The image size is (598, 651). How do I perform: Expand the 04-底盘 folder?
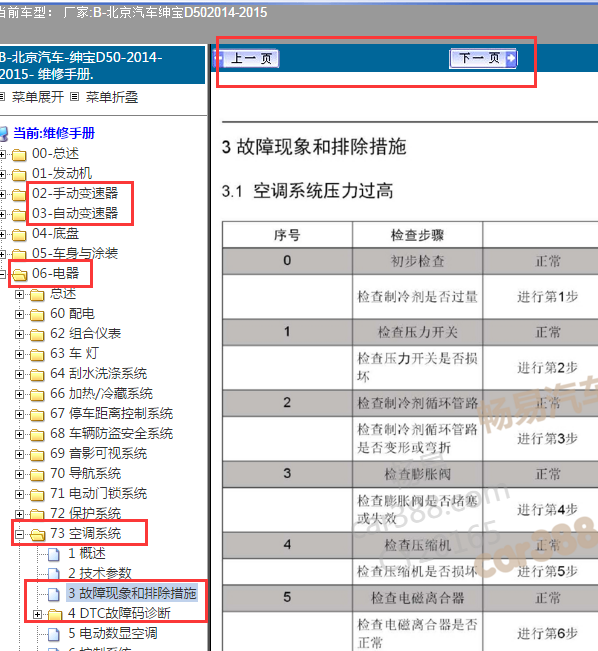(x=2, y=235)
